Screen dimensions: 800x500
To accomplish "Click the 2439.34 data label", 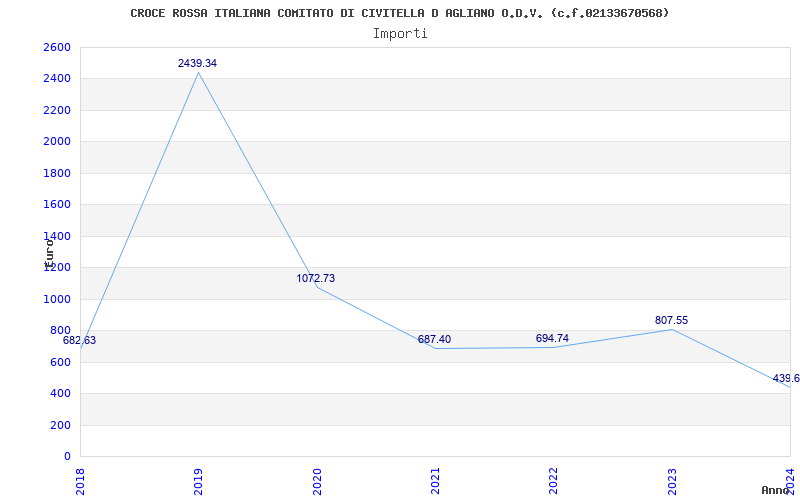I will pyautogui.click(x=197, y=63).
